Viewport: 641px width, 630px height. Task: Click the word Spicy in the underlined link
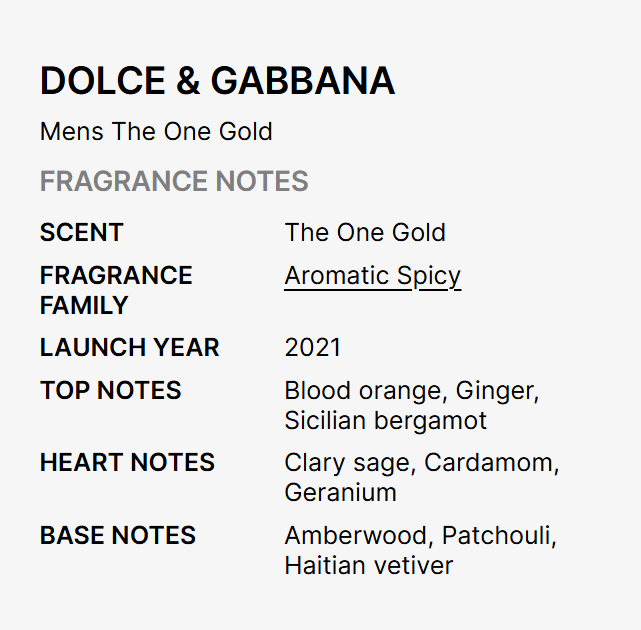[428, 275]
